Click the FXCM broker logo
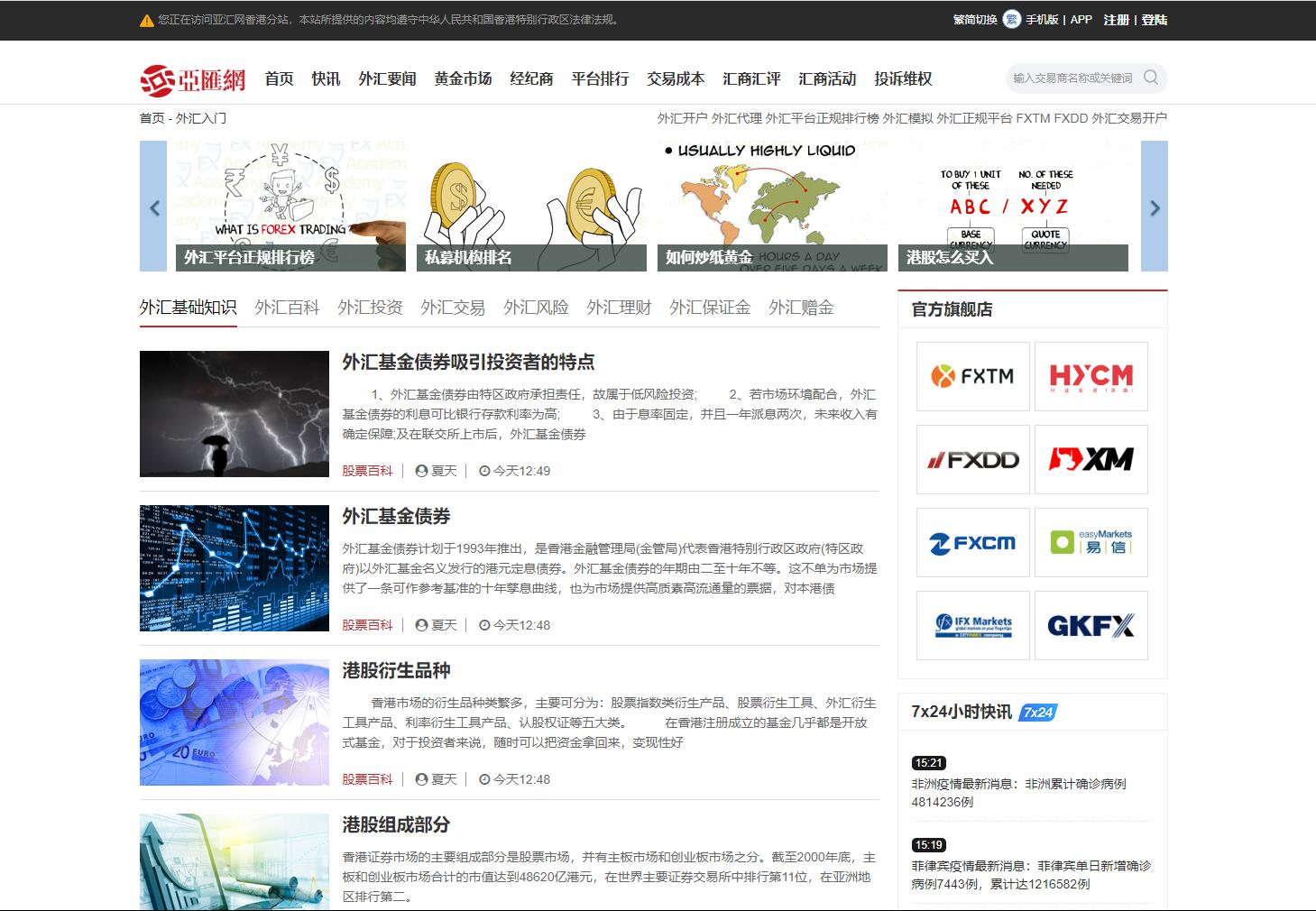The image size is (1316, 911). tap(972, 543)
